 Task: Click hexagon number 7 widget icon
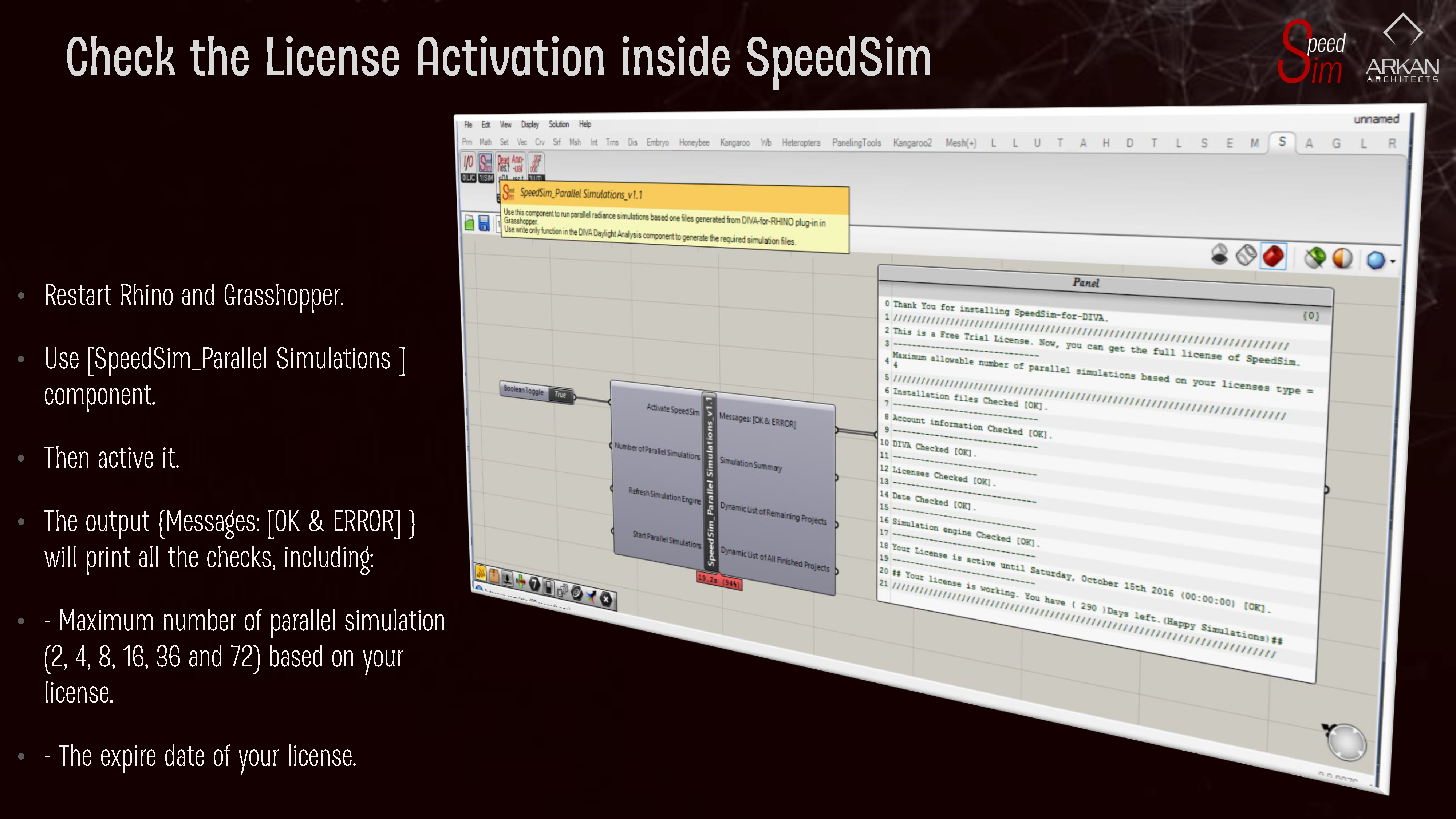[x=534, y=584]
